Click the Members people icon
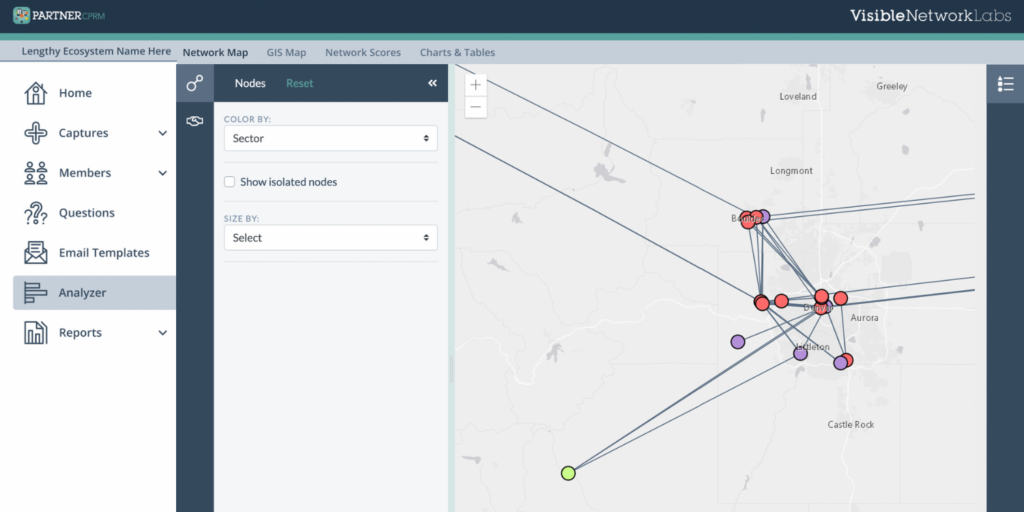1024x512 pixels. (x=35, y=173)
